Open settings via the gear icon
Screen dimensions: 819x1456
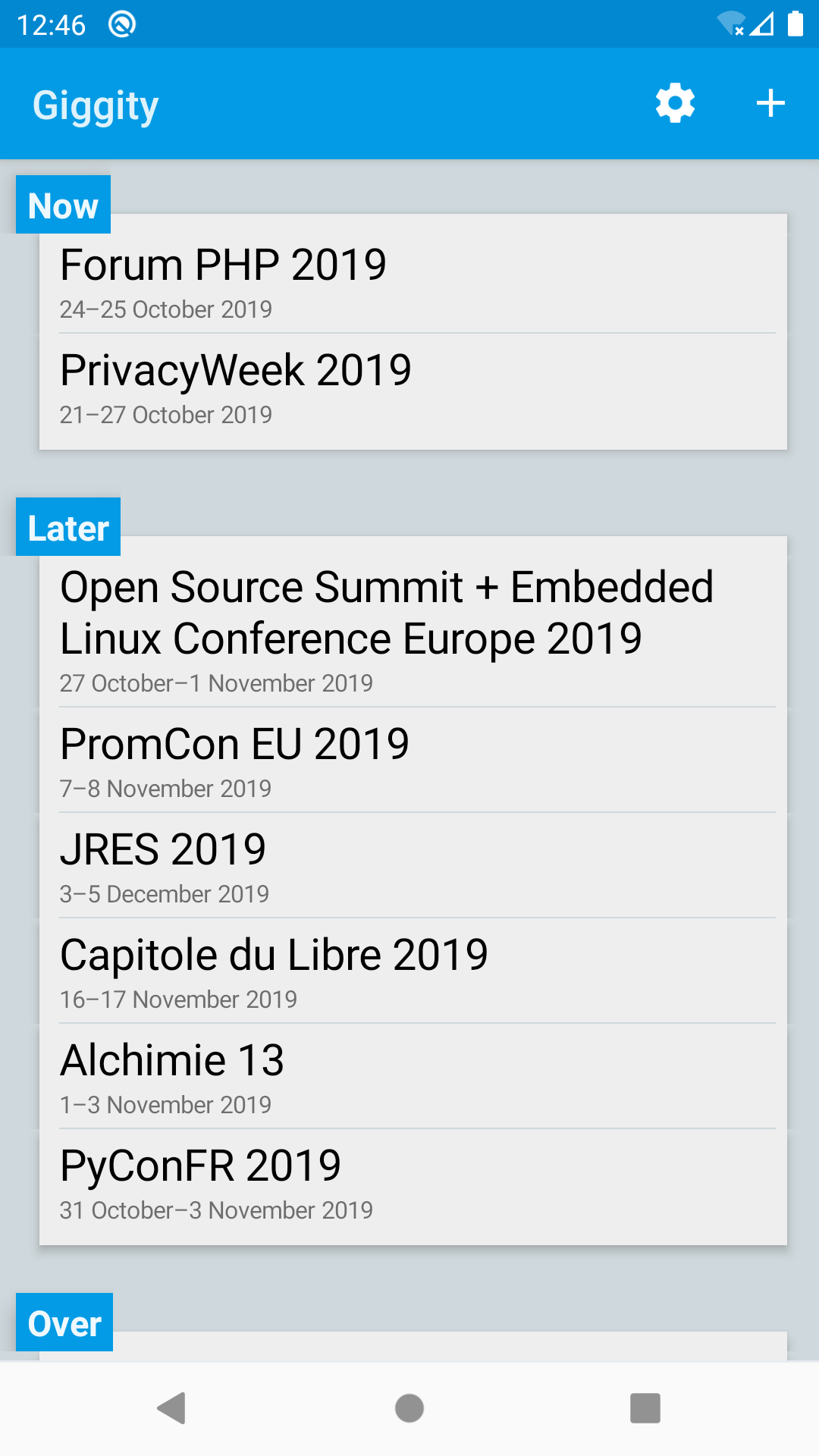point(675,103)
